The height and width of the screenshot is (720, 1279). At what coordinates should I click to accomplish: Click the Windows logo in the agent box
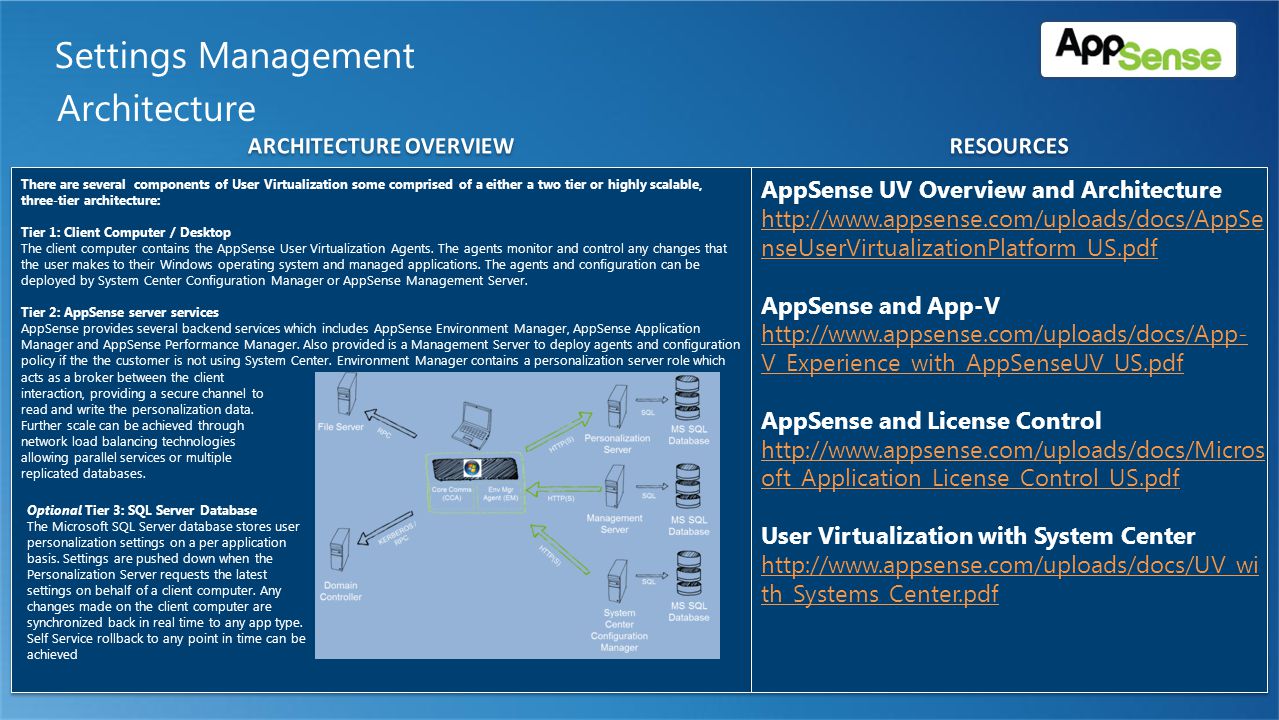(472, 468)
